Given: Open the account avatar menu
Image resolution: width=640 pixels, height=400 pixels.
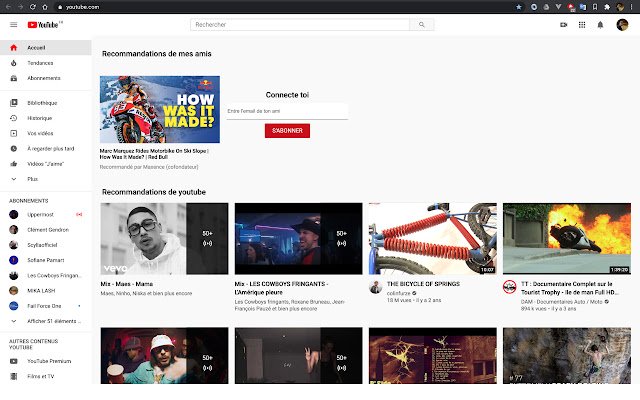Looking at the screenshot, I should pyautogui.click(x=622, y=25).
